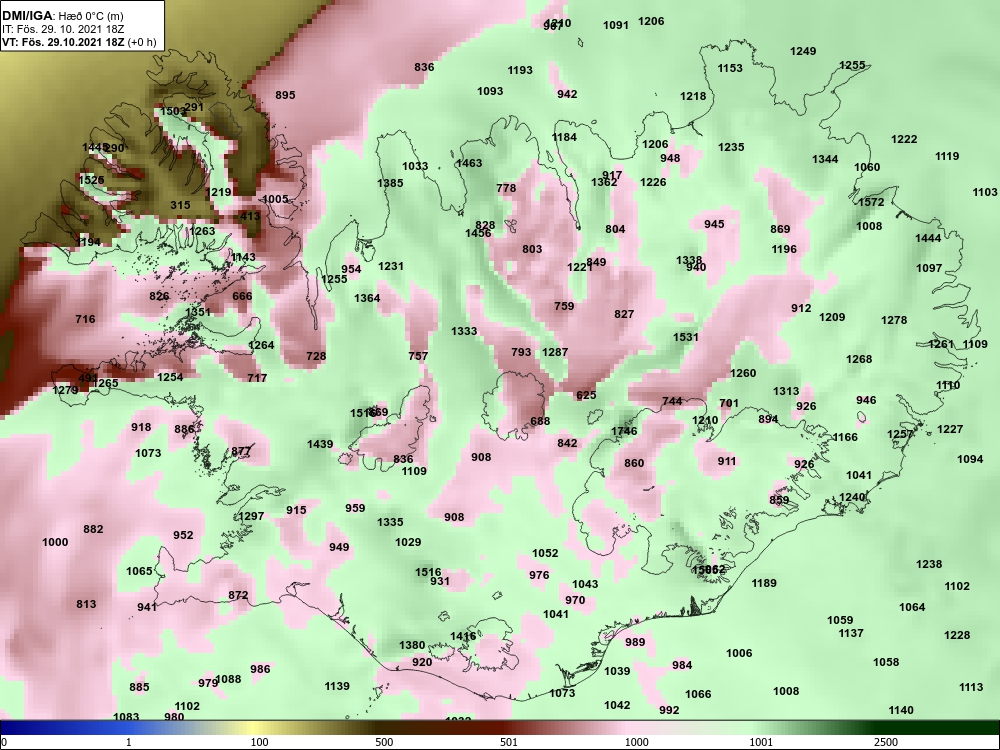The width and height of the screenshot is (1000, 750).
Task: Click the 759 height value
Action: click(564, 307)
